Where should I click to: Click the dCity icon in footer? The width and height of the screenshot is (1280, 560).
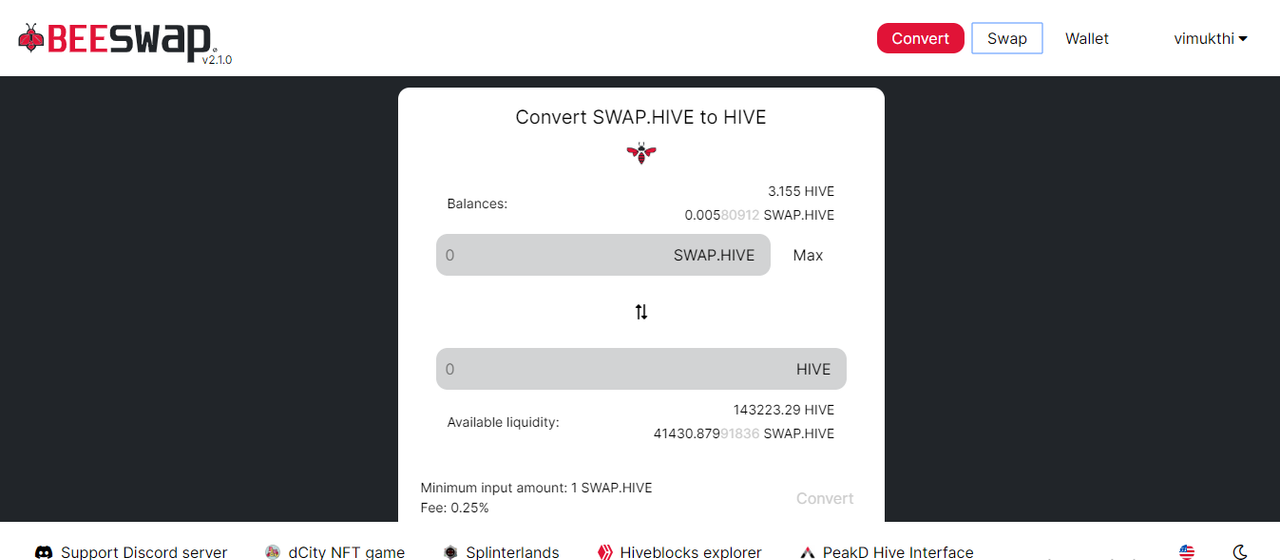[x=273, y=552]
